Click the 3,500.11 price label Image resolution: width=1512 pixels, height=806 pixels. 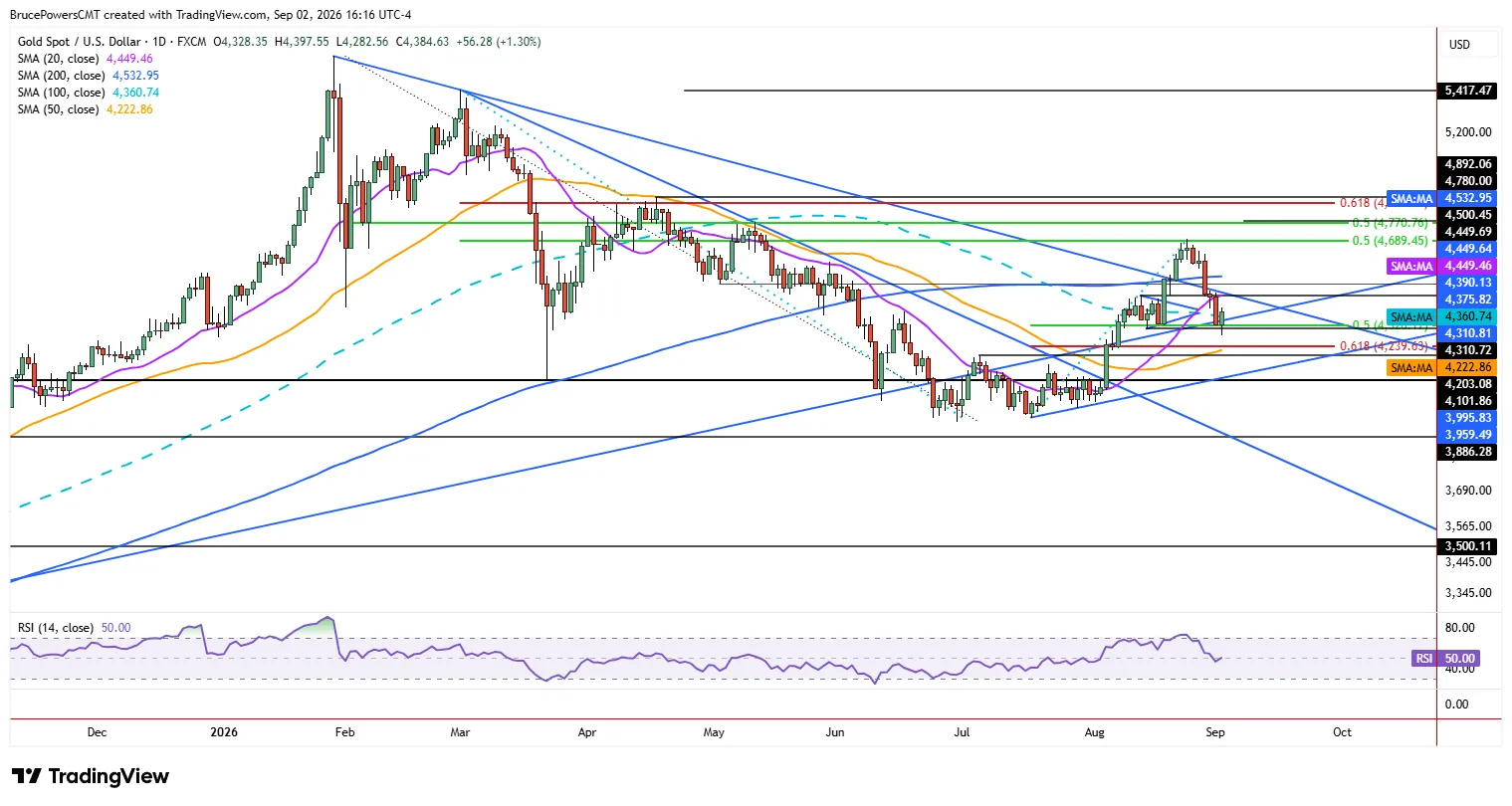[1468, 546]
